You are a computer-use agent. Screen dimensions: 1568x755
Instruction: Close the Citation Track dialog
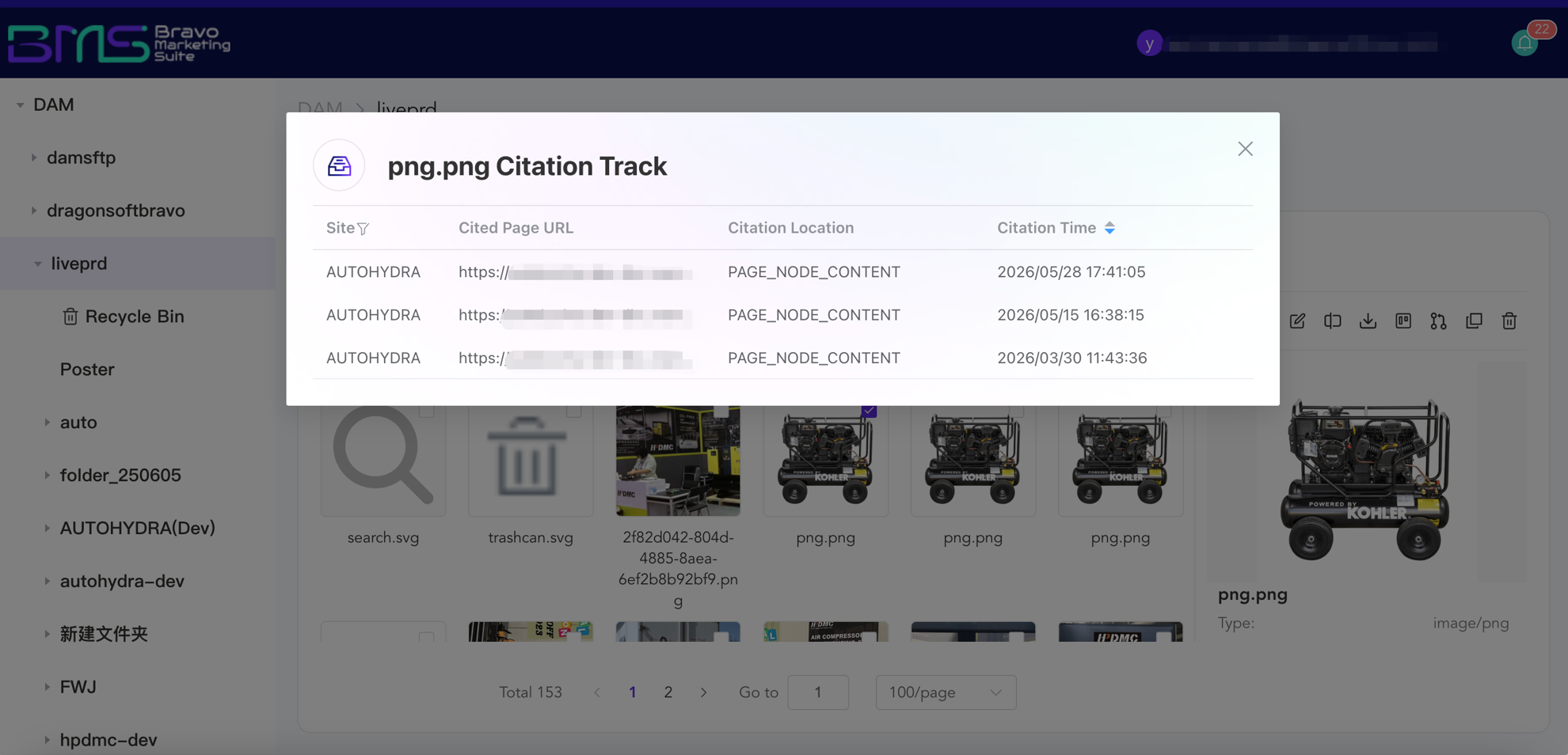tap(1245, 149)
